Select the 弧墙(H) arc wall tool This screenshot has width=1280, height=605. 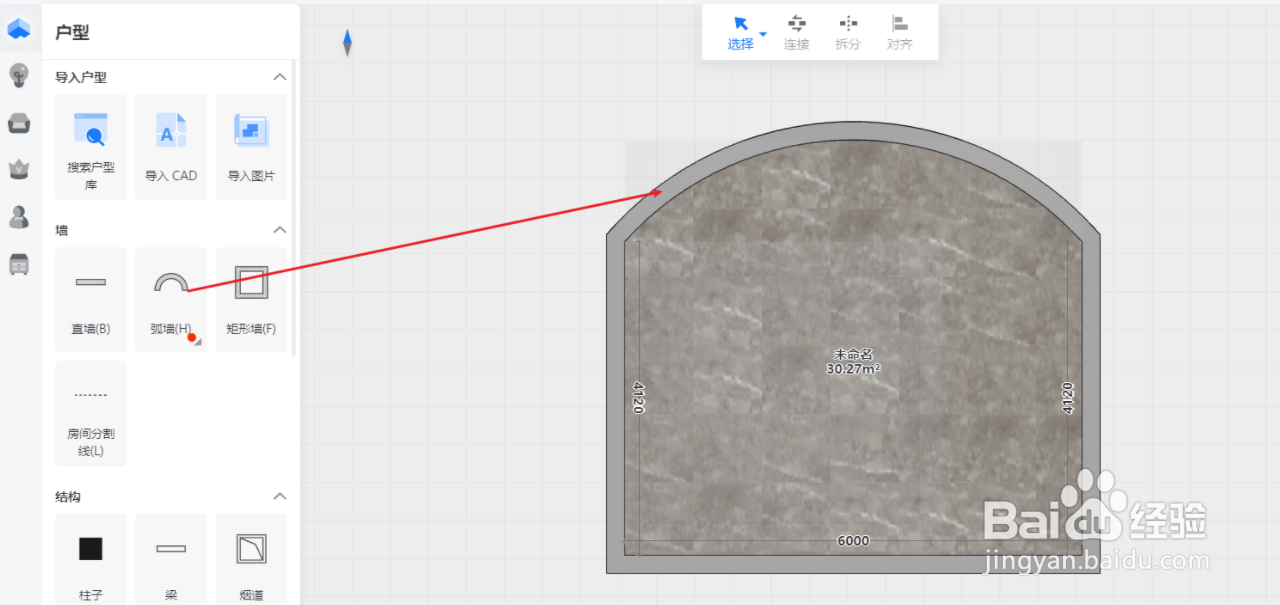tap(171, 299)
